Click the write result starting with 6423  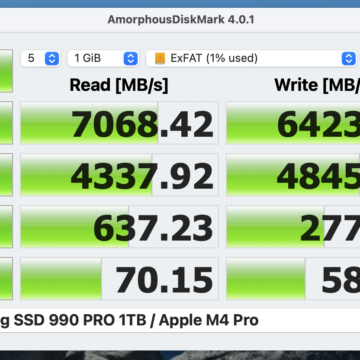point(293,123)
